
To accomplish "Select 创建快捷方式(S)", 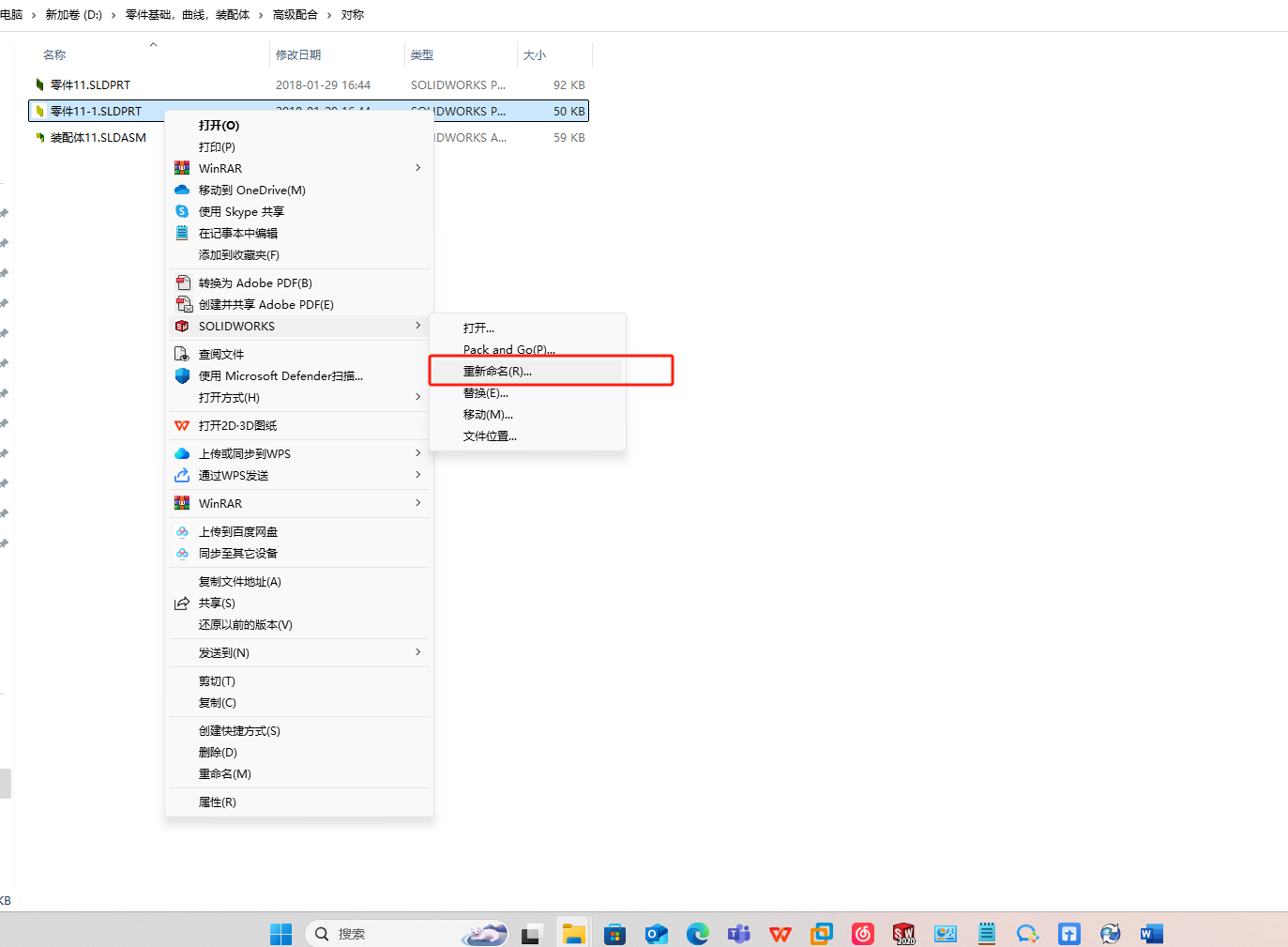I will tap(239, 730).
